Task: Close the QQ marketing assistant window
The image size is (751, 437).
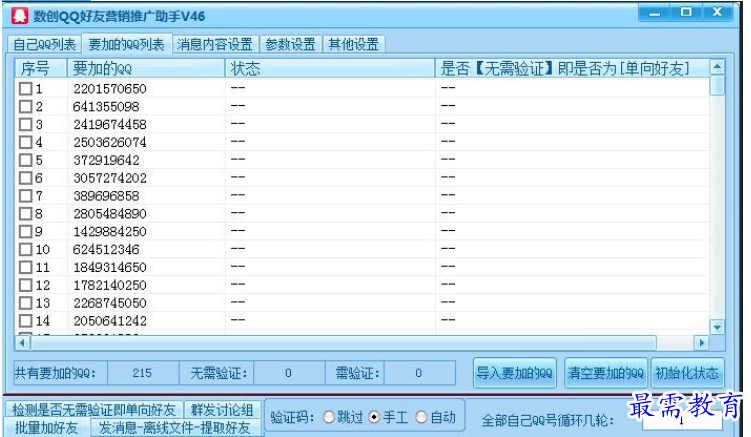Action: [x=717, y=13]
